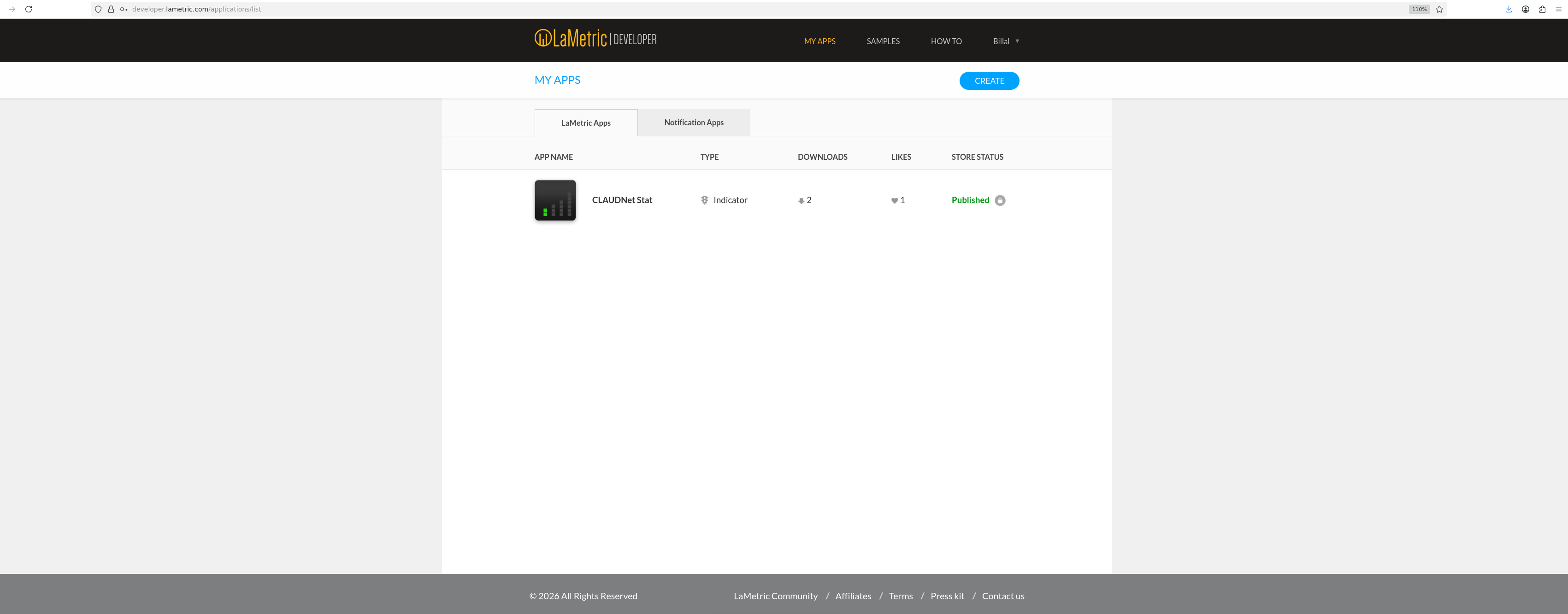Open the Affiliates footer link
Screen dimensions: 1568x614
coord(853,596)
